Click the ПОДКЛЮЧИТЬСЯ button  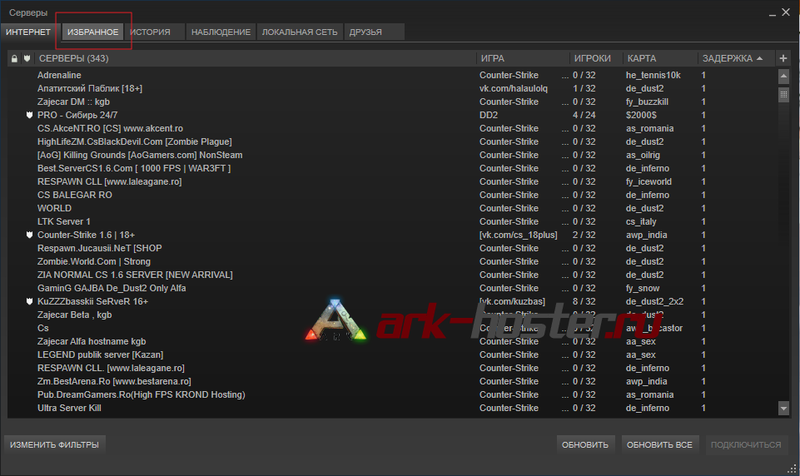tap(746, 445)
